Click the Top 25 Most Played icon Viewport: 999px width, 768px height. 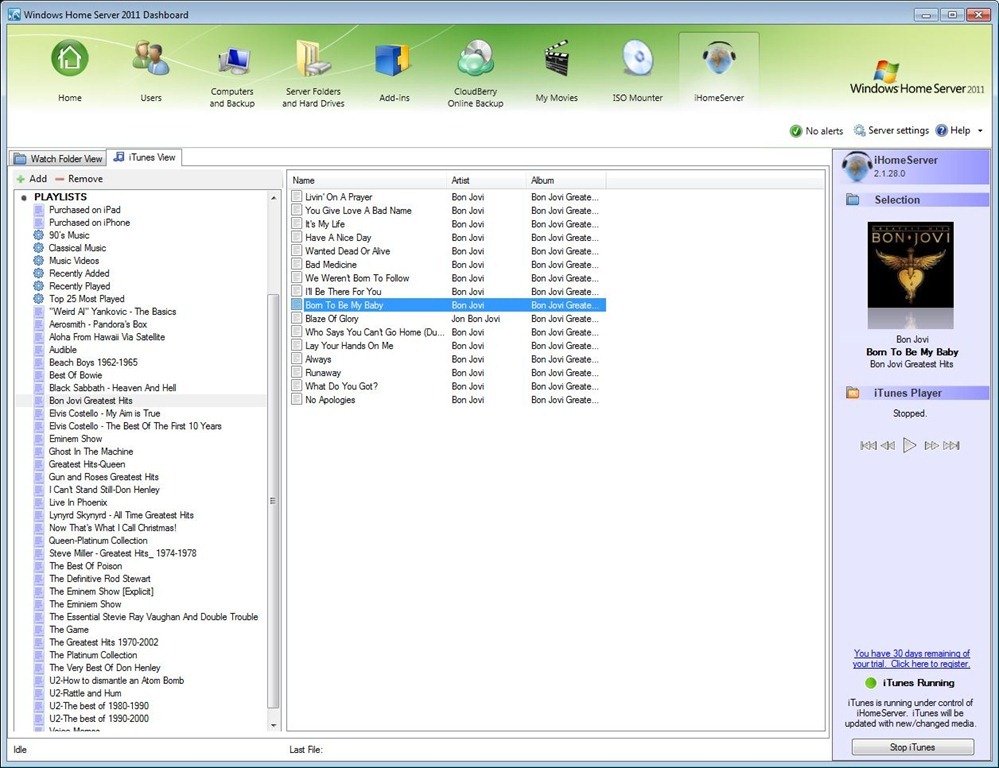[39, 299]
